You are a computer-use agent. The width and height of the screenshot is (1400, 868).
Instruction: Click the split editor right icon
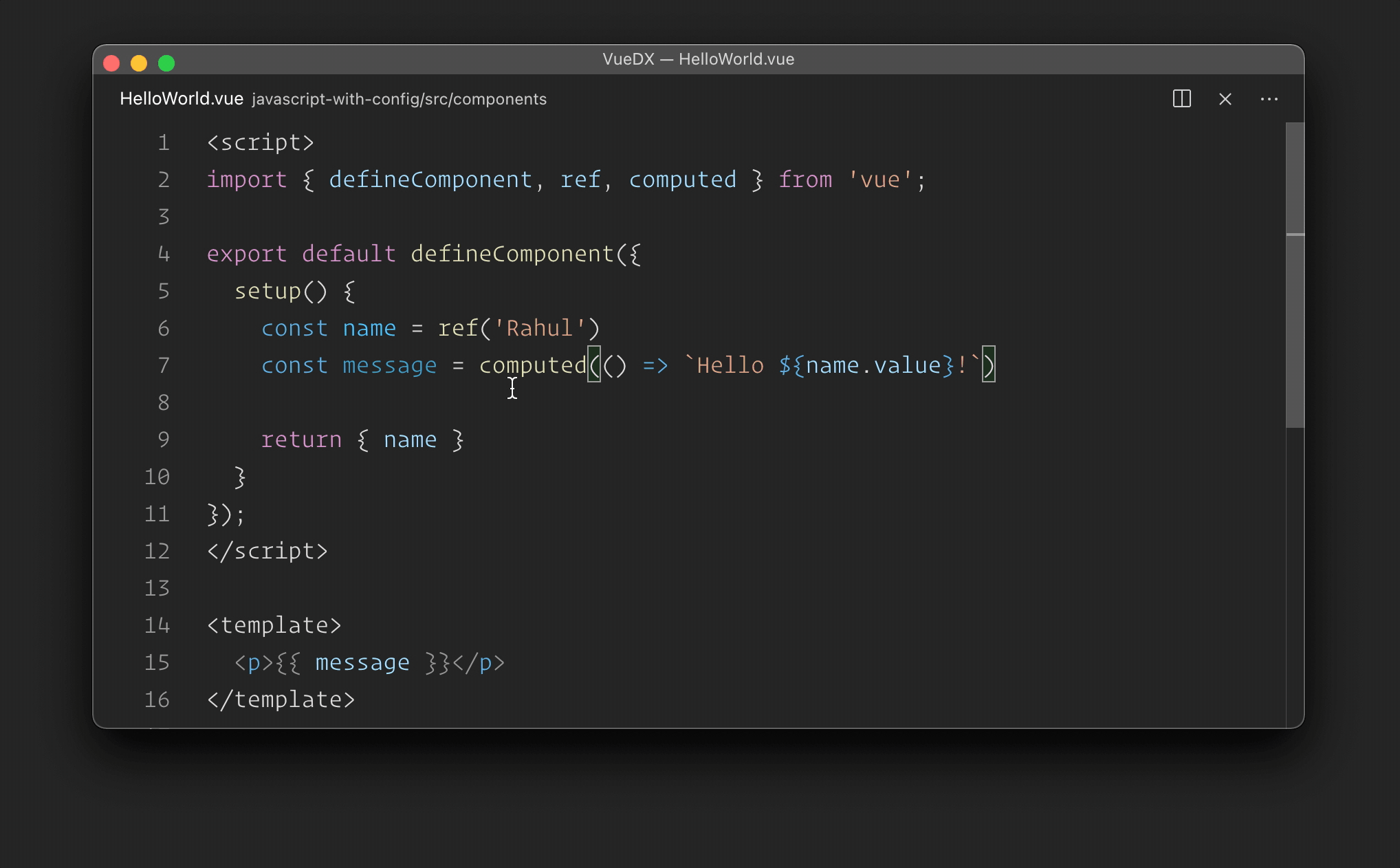point(1181,99)
